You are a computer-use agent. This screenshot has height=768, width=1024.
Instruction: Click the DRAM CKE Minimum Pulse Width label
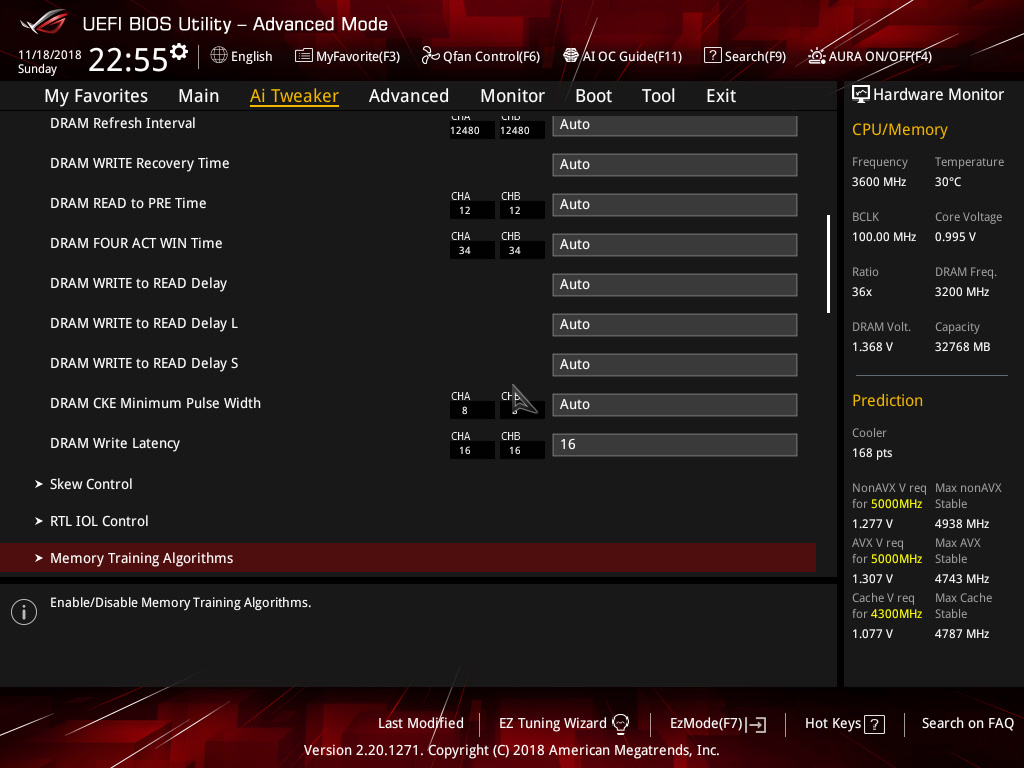pos(155,404)
